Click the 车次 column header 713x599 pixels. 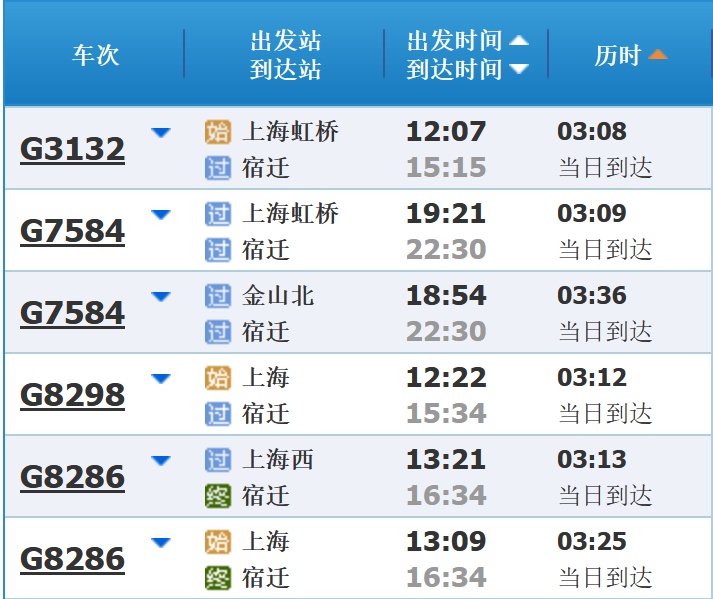click(x=95, y=55)
